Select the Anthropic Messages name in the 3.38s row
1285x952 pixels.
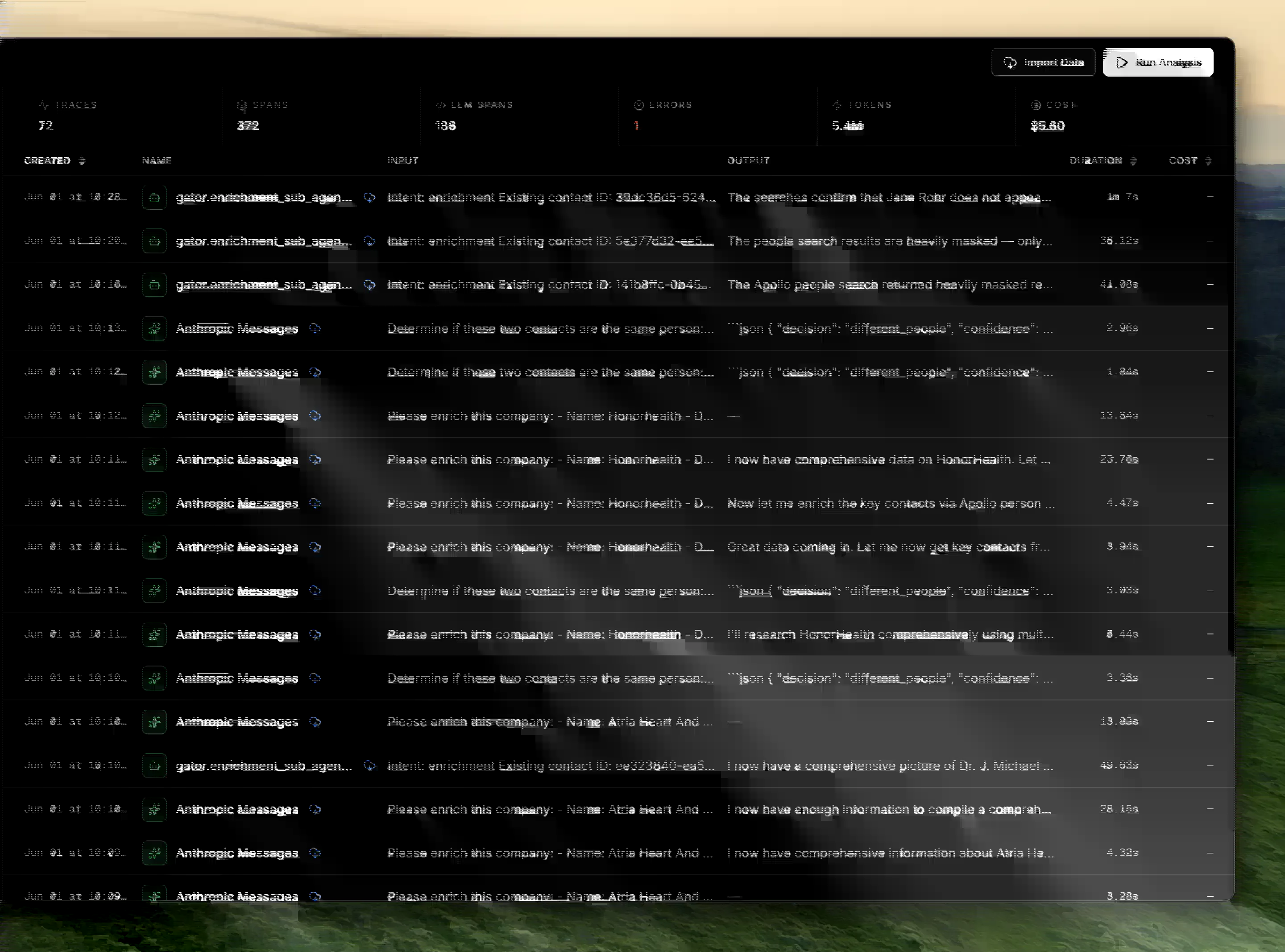click(237, 678)
